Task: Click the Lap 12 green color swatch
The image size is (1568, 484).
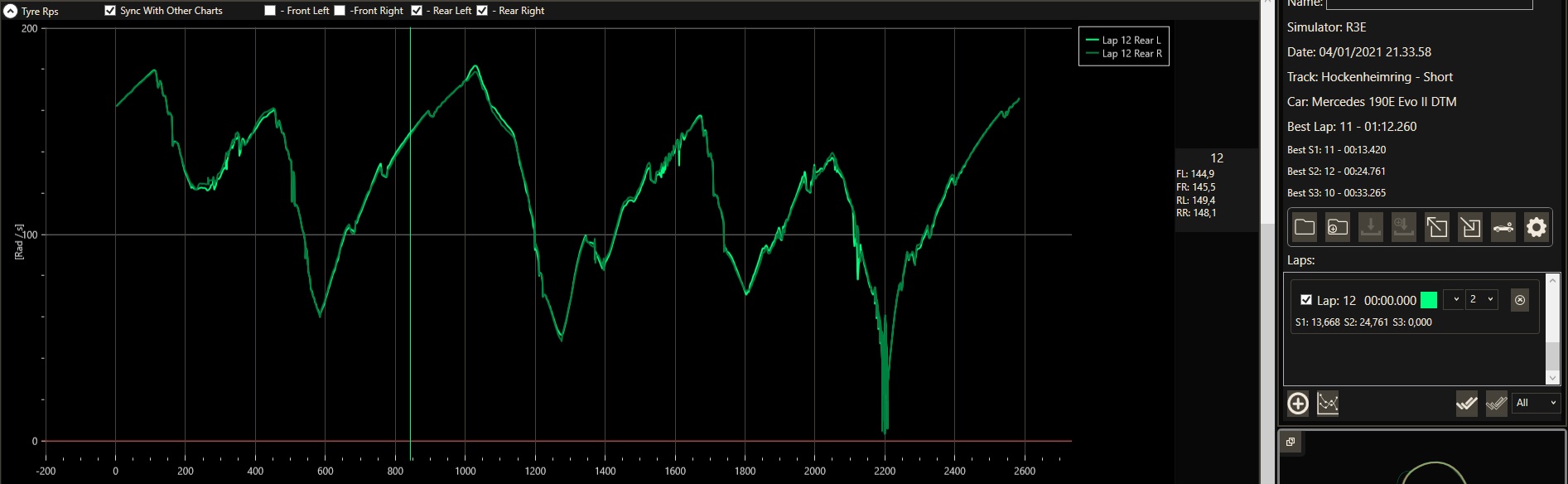Action: click(1429, 300)
